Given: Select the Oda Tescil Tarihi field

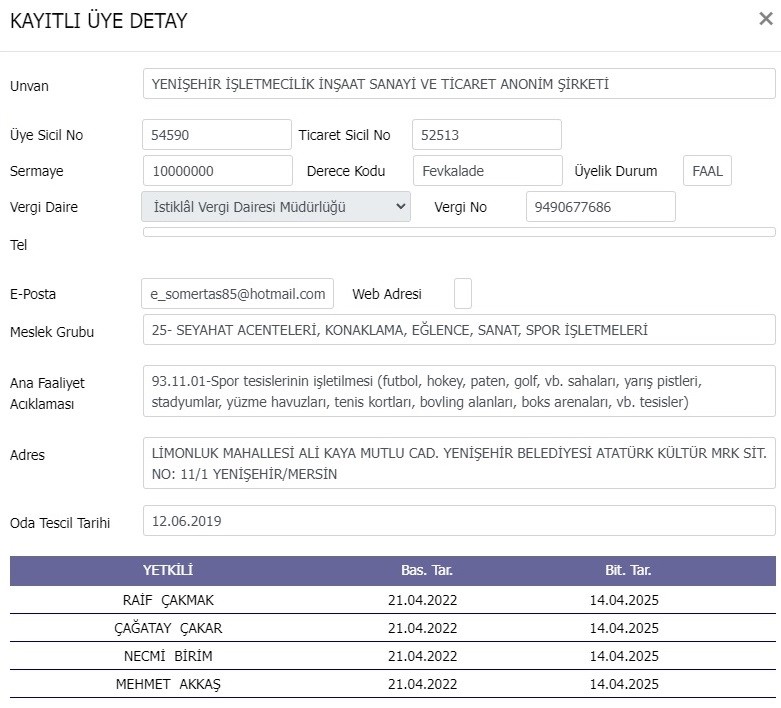Looking at the screenshot, I should pyautogui.click(x=459, y=521).
